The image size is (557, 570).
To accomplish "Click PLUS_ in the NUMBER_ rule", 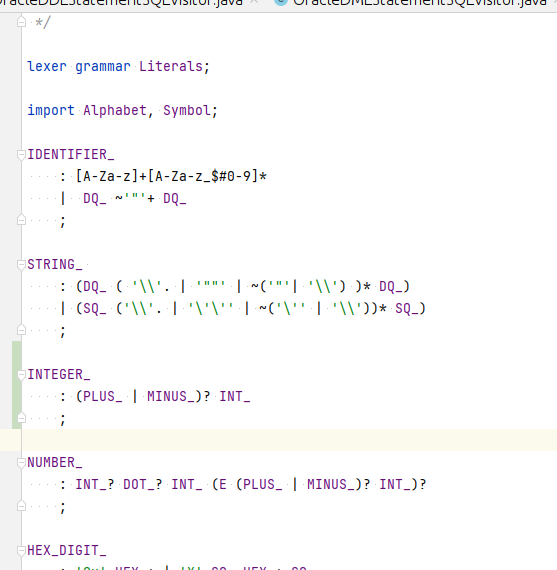I will pos(263,485).
